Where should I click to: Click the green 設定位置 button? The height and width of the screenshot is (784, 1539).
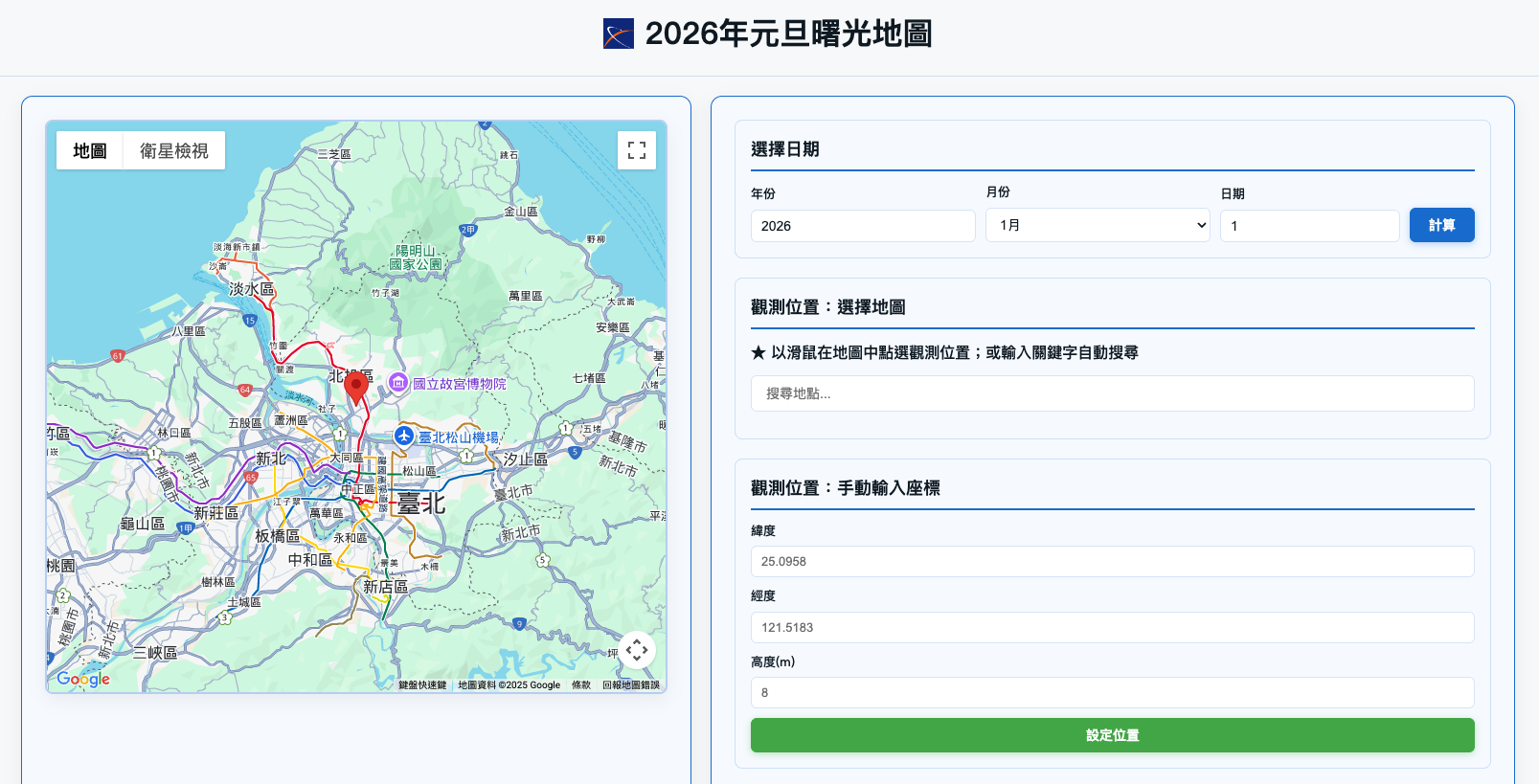coord(1113,735)
